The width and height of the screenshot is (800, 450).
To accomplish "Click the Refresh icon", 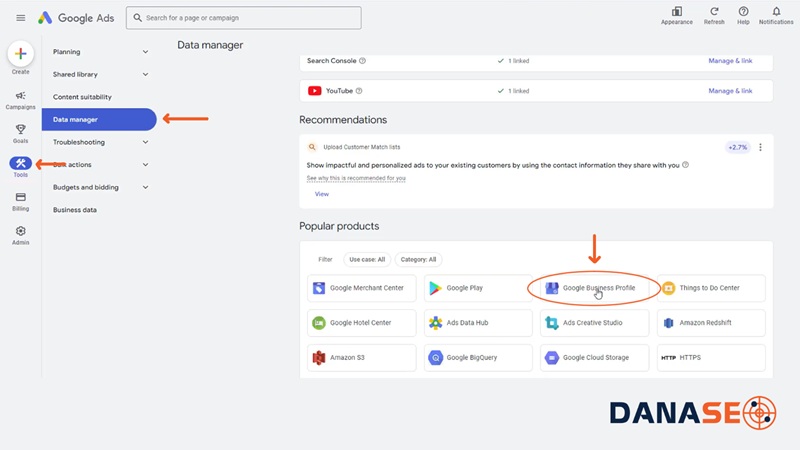I will 714,16.
